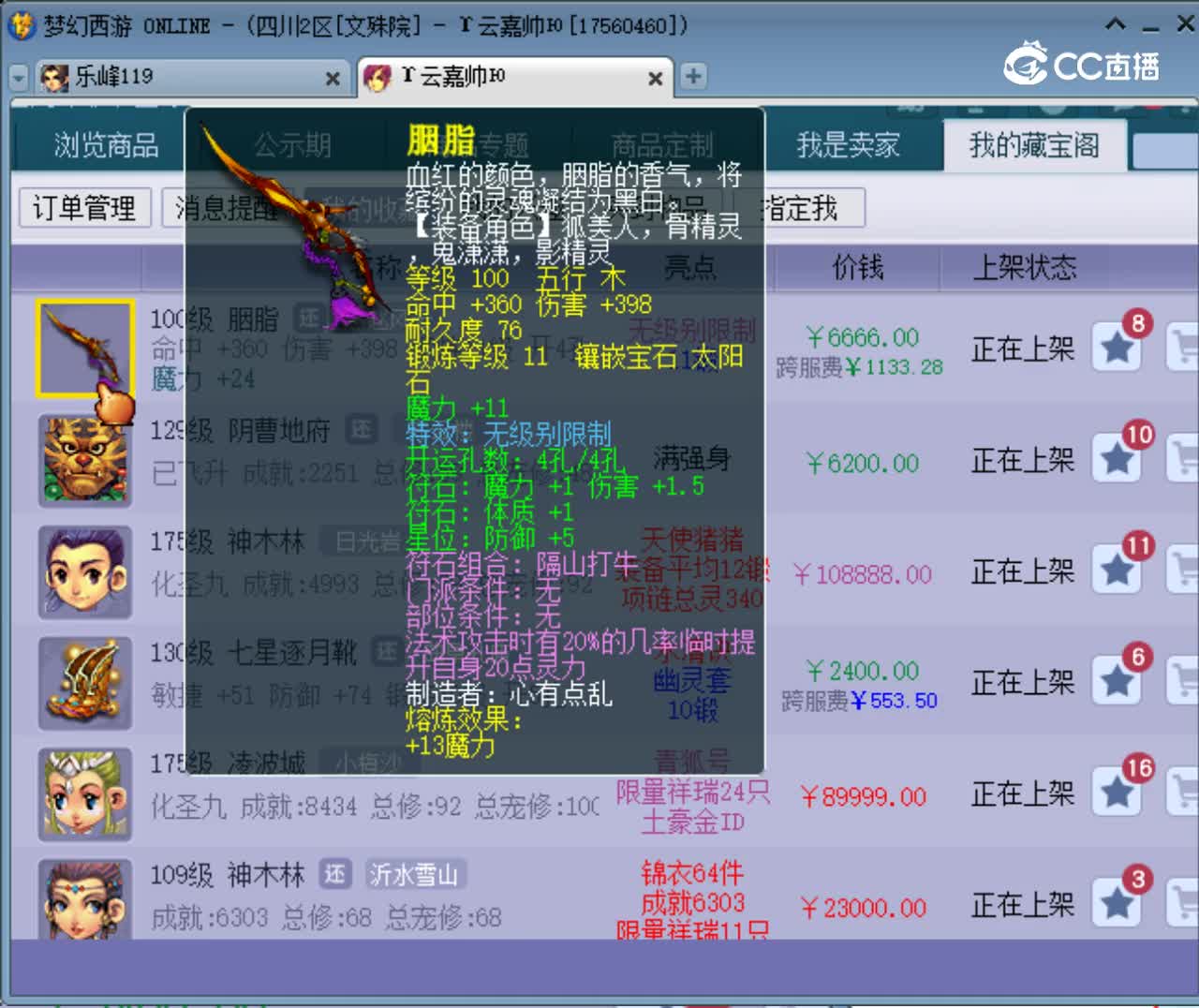1199x1008 pixels.
Task: Select the 阴曹地府 character avatar
Action: coord(84,461)
